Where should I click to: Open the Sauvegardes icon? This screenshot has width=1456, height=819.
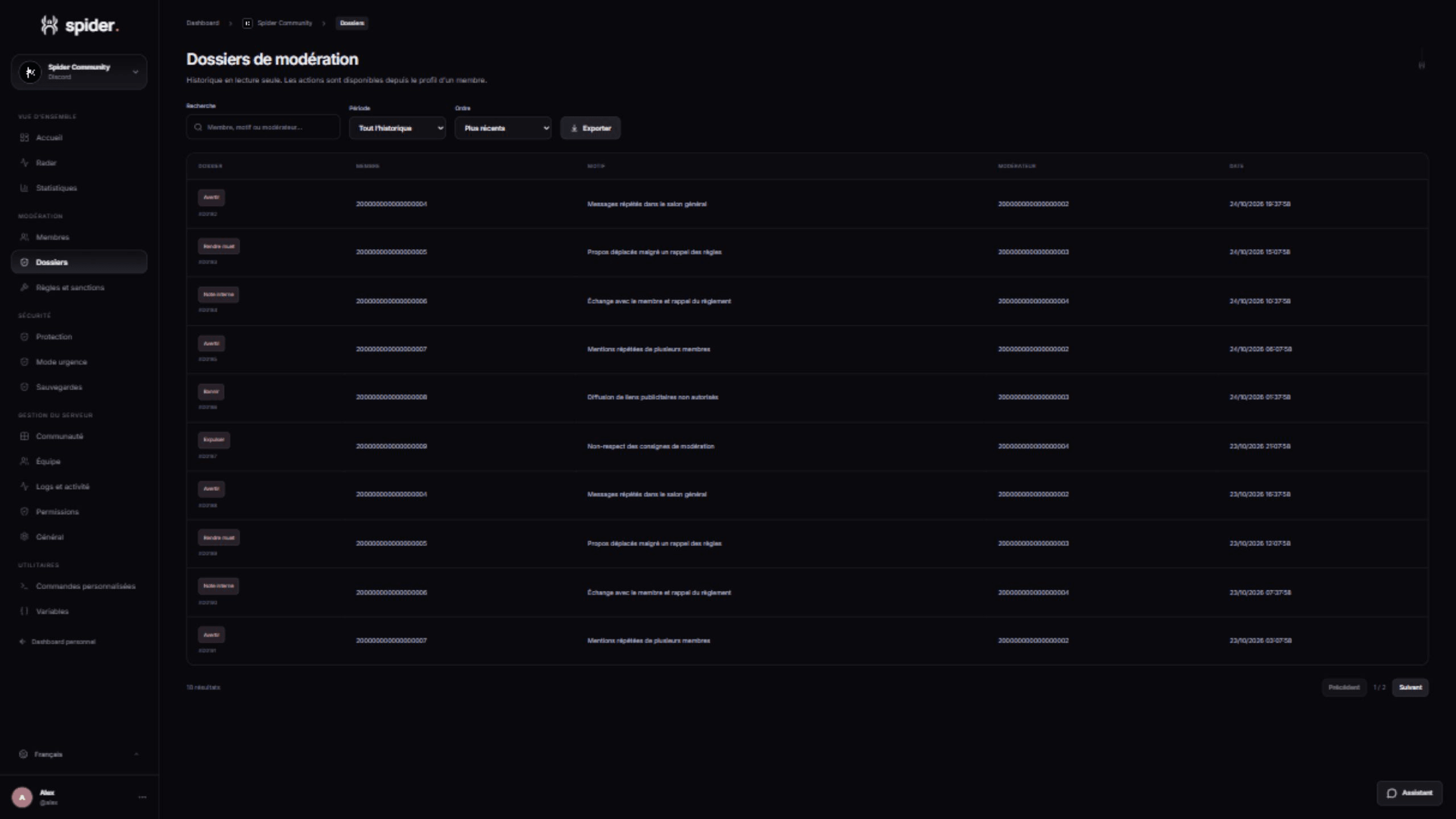(24, 387)
